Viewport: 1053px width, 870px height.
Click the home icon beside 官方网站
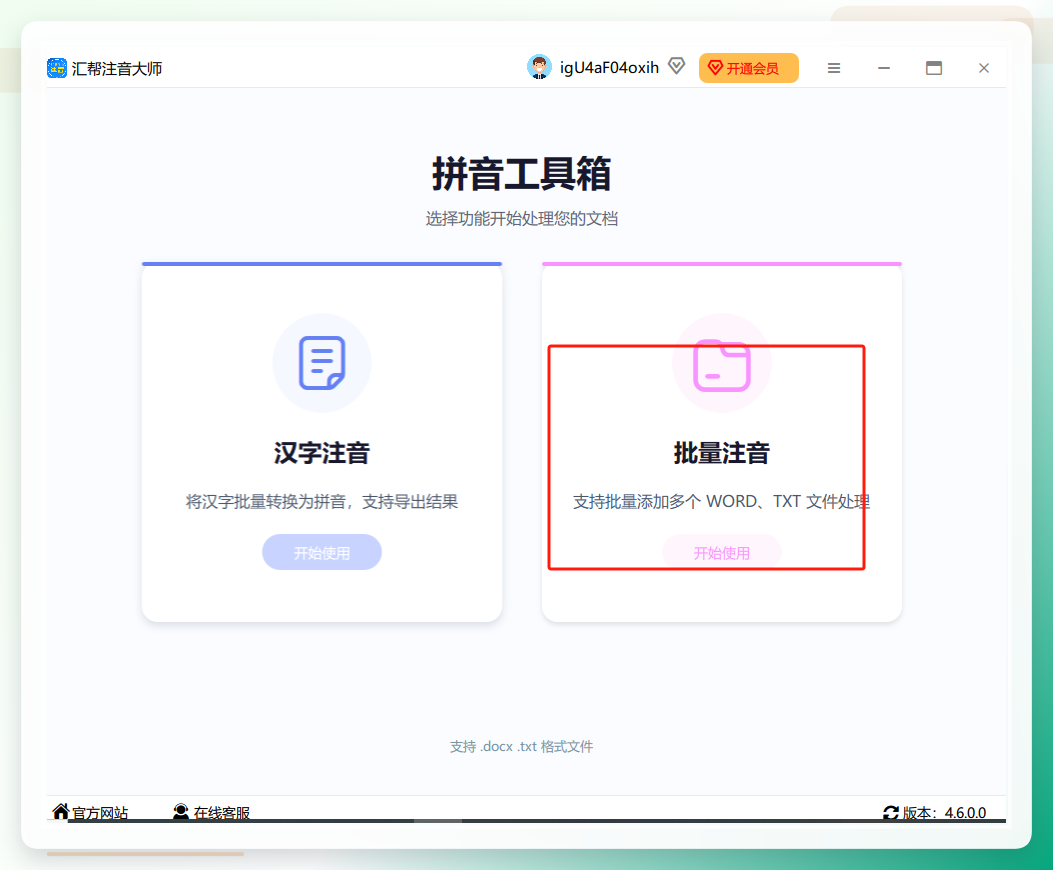click(60, 812)
